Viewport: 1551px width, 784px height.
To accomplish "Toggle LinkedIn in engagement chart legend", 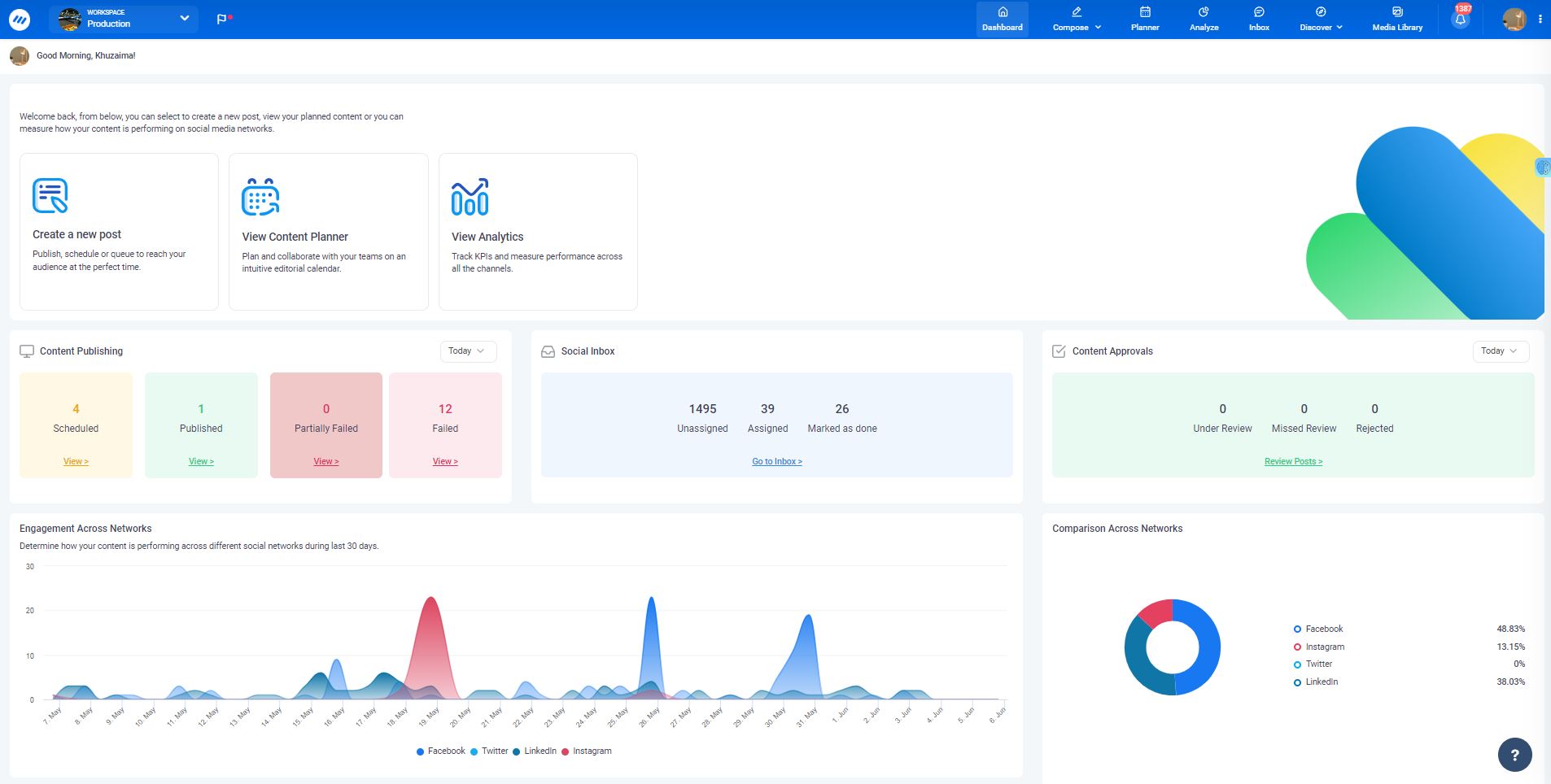I will [x=535, y=751].
